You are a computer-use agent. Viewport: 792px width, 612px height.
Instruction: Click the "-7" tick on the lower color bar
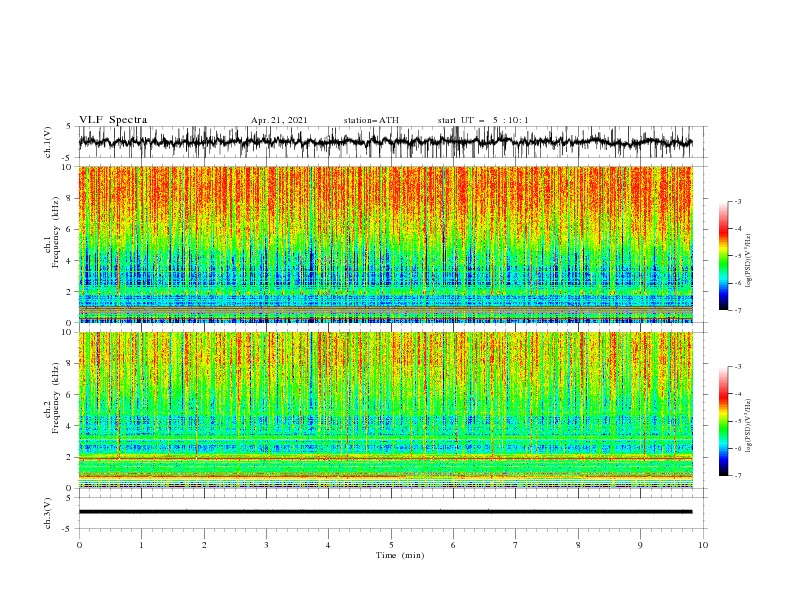[x=737, y=475]
